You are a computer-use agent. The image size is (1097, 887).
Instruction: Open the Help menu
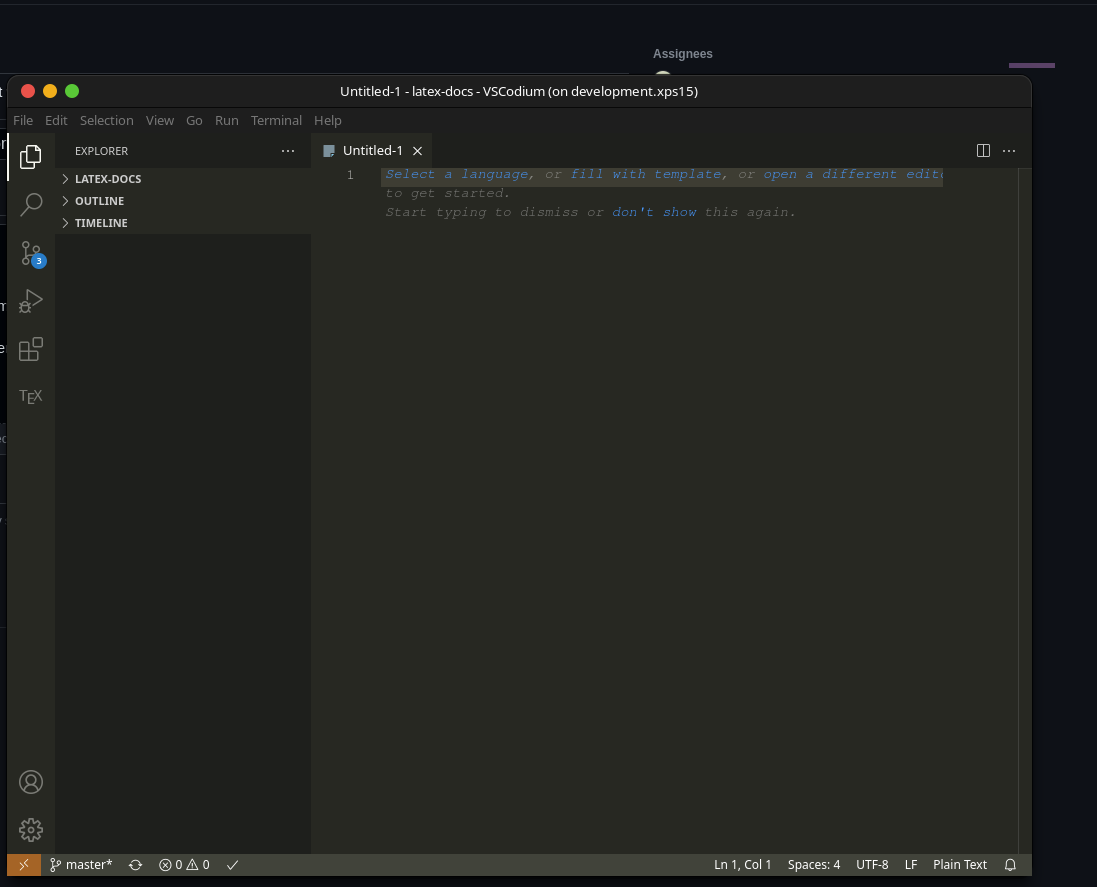pyautogui.click(x=327, y=120)
